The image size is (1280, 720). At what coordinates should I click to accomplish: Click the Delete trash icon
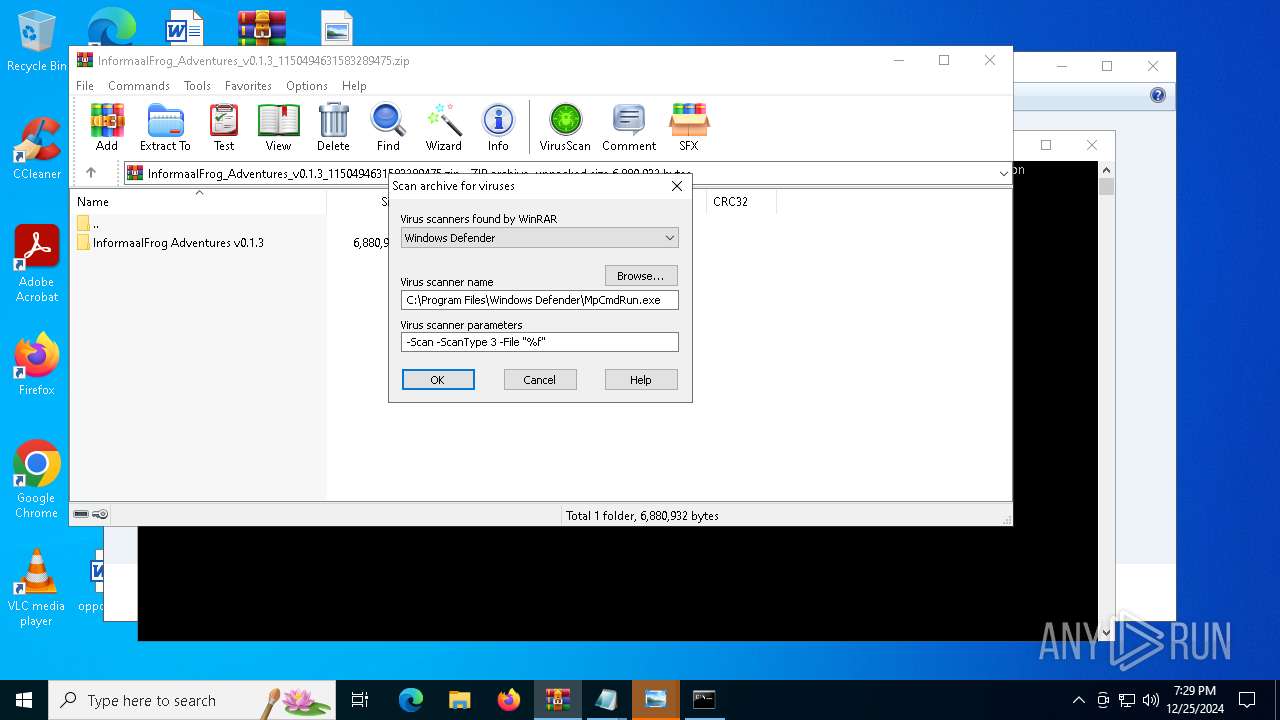333,127
